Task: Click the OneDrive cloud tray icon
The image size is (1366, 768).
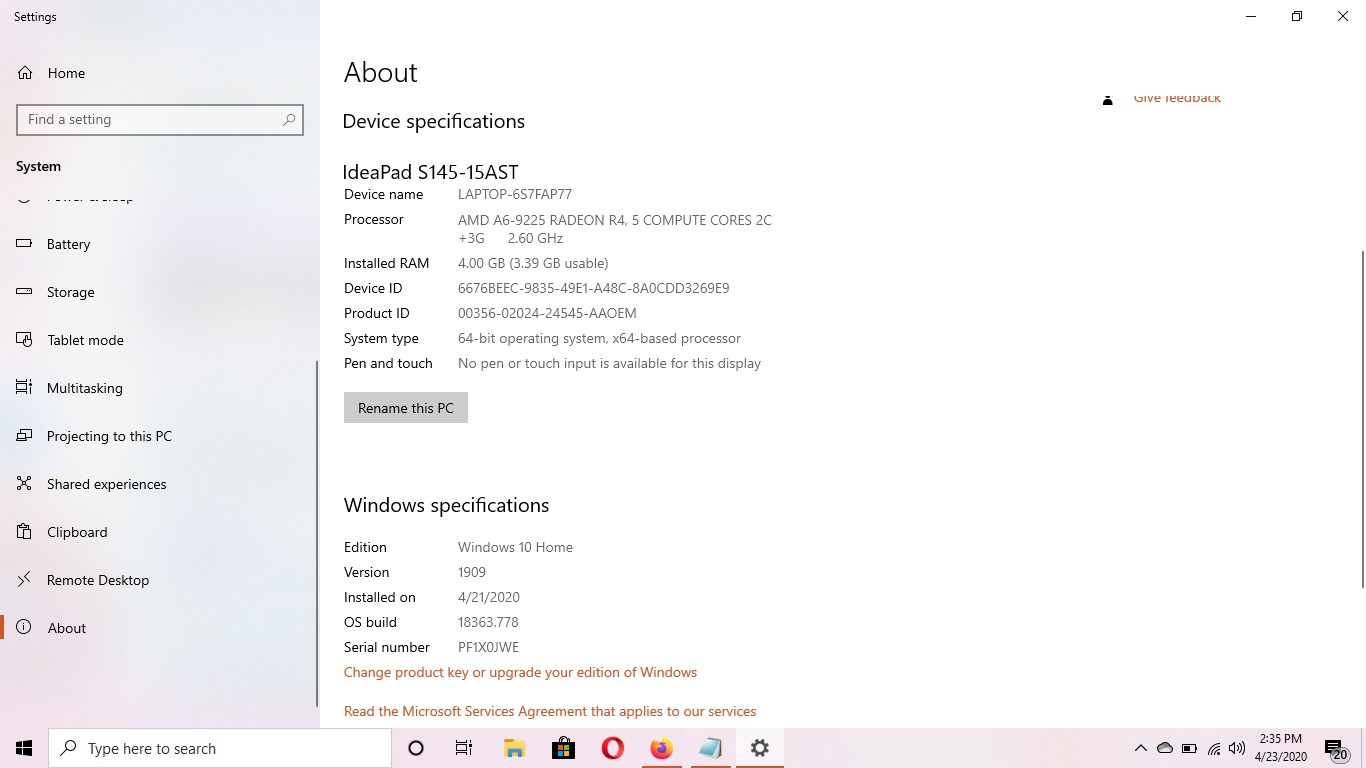Action: [1164, 748]
